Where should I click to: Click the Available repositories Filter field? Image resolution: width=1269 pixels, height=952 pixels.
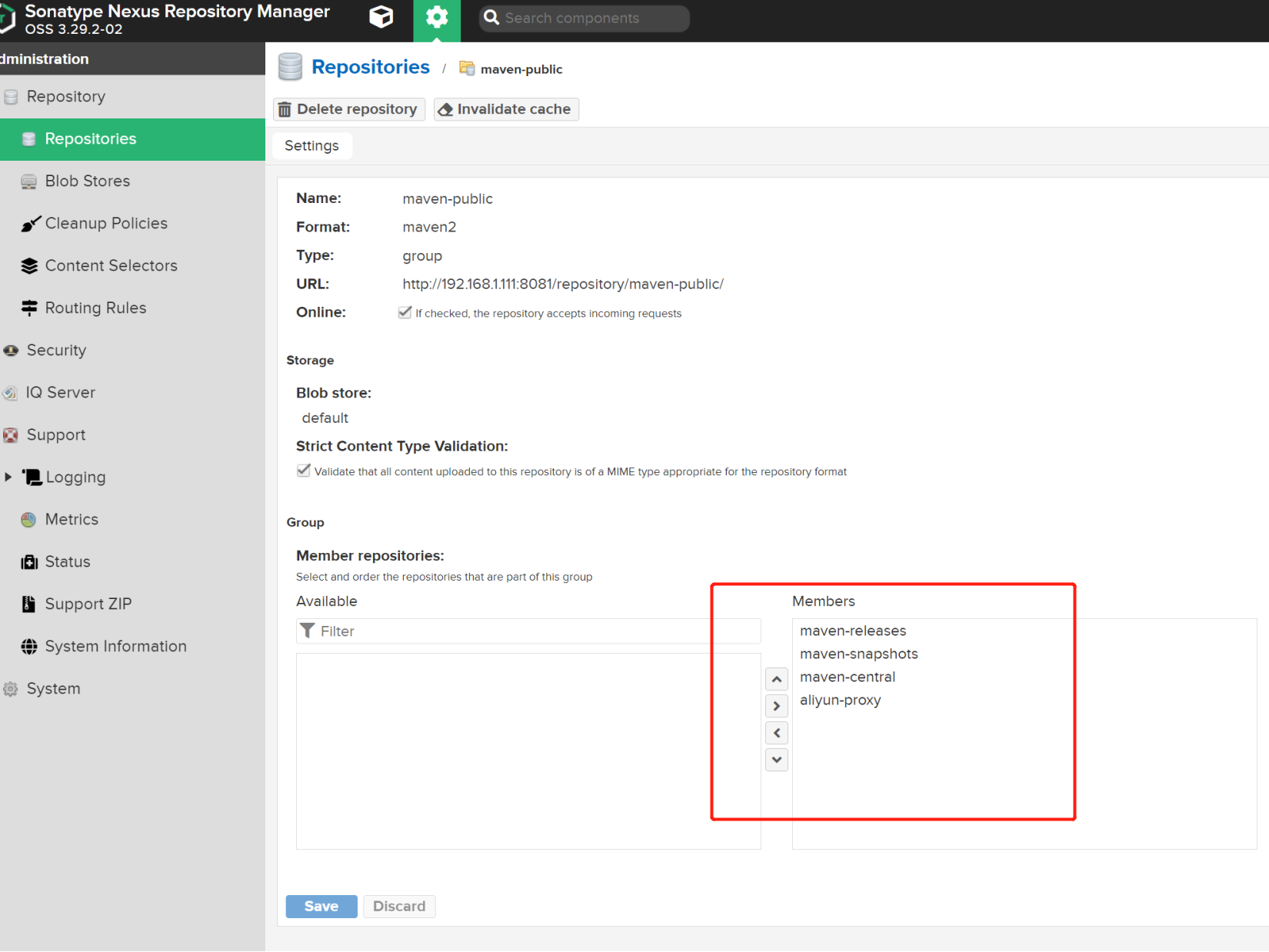click(528, 631)
